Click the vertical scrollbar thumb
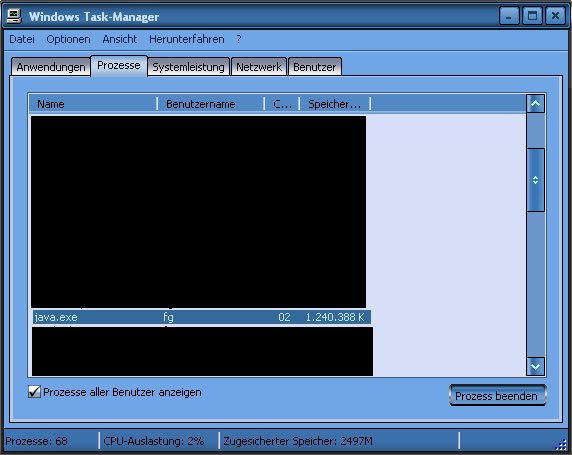Image resolution: width=572 pixels, height=455 pixels. coord(535,180)
